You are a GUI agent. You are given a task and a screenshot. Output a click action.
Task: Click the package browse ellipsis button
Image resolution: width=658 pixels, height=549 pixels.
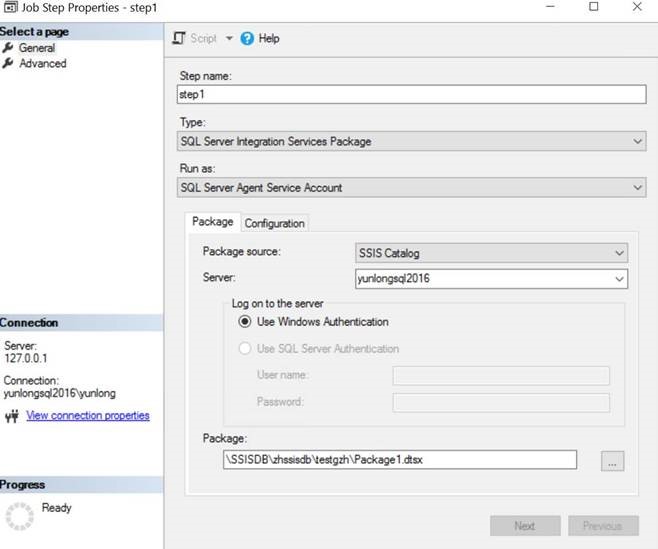(x=613, y=460)
